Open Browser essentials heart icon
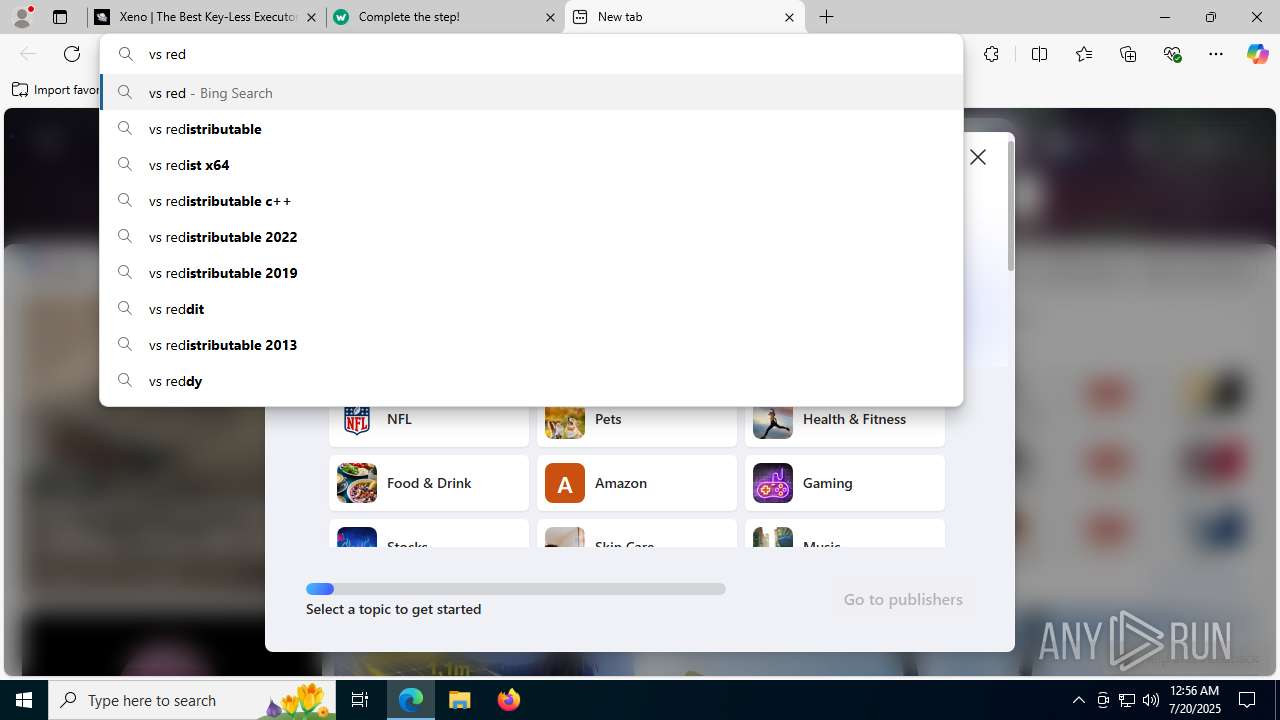This screenshot has width=1280, height=720. pyautogui.click(x=1172, y=54)
